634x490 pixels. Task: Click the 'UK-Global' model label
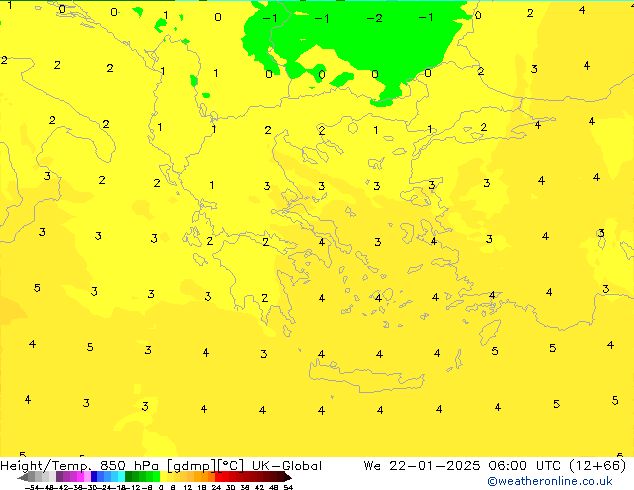[x=287, y=466]
